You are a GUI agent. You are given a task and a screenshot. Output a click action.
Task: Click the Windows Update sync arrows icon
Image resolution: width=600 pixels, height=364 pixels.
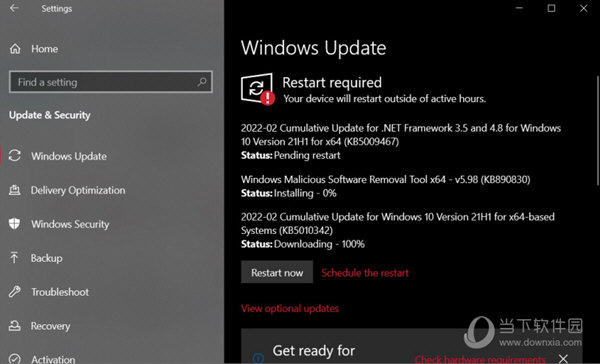(15, 155)
